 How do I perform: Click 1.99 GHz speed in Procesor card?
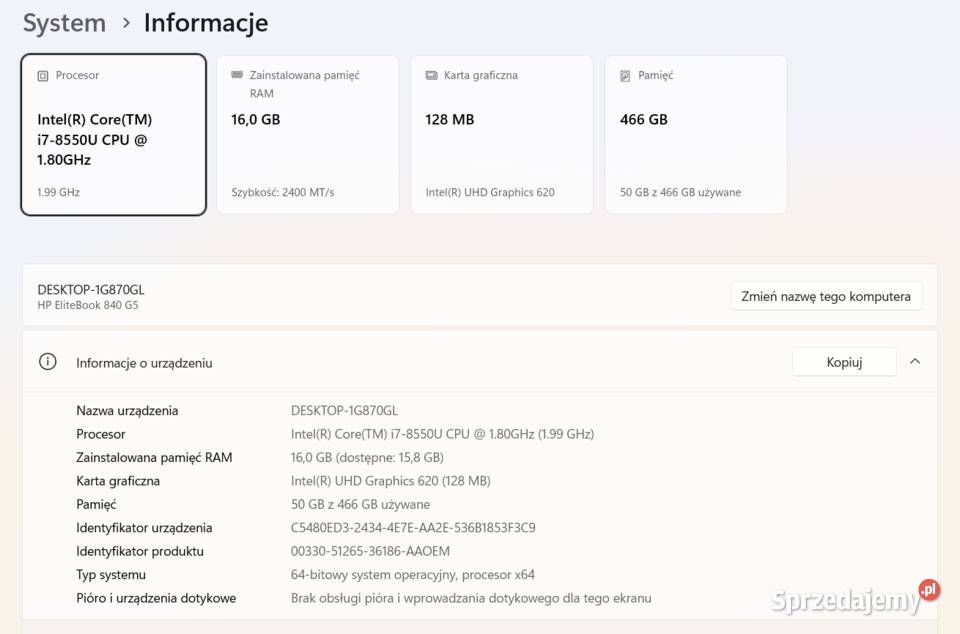58,192
